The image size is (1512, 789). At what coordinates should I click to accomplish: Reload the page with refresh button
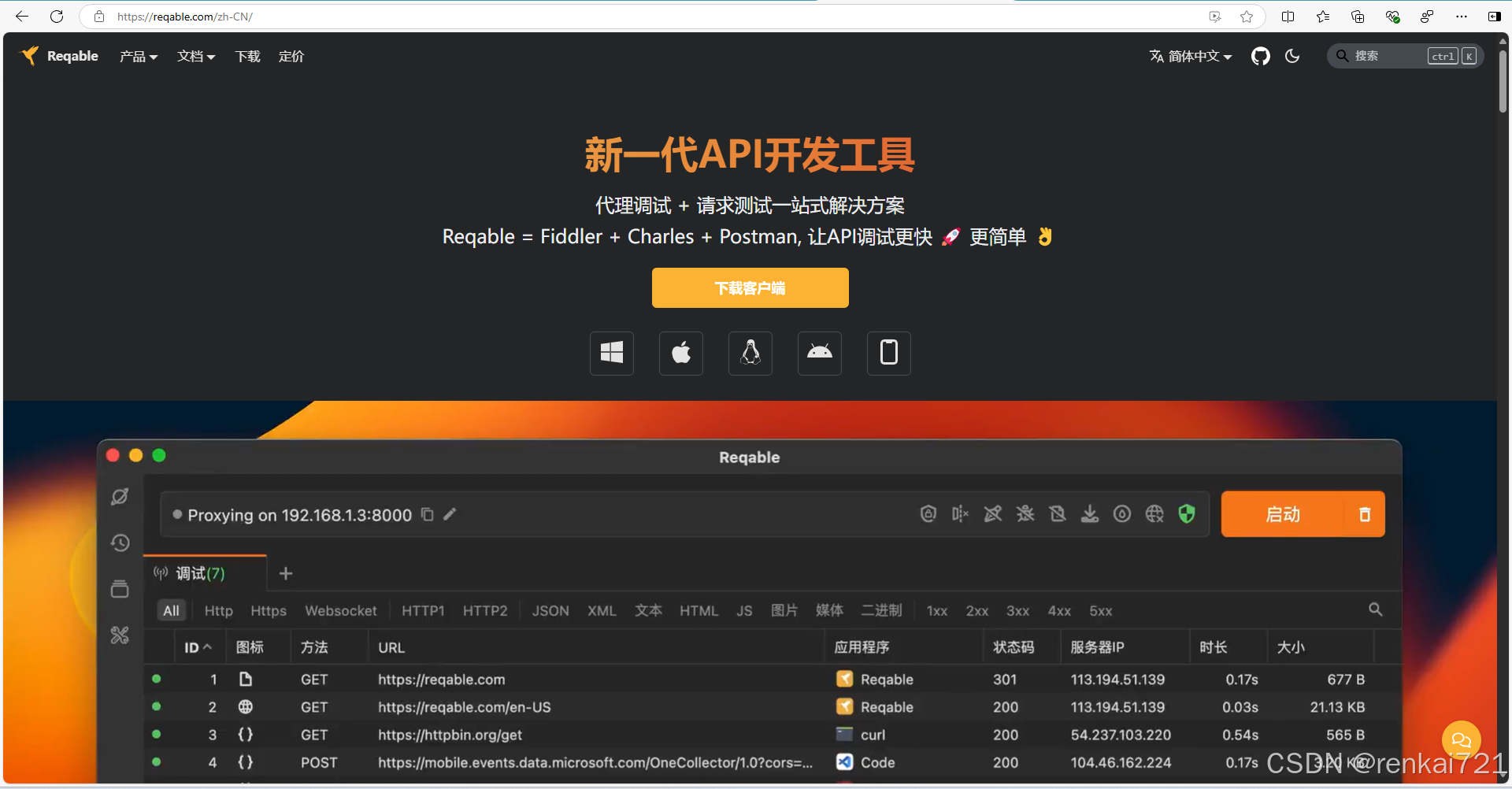(57, 17)
